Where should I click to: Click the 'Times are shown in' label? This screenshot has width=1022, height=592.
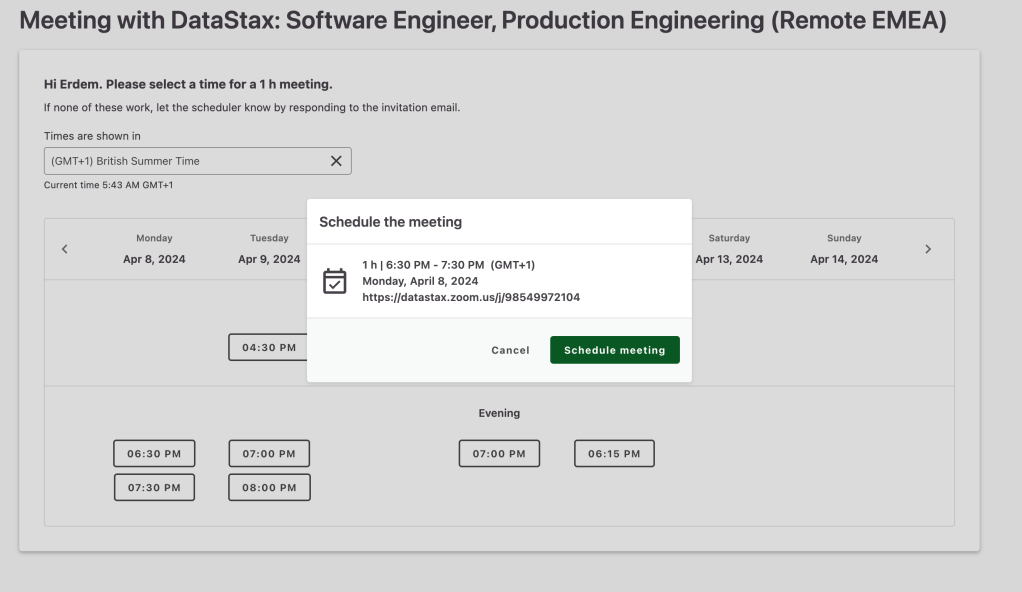tap(92, 136)
